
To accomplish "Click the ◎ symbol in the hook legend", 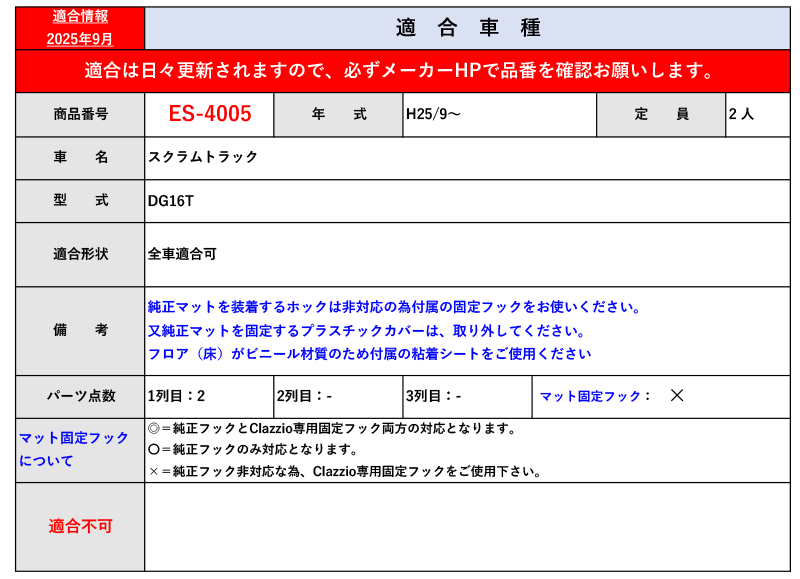I will click(x=153, y=429).
